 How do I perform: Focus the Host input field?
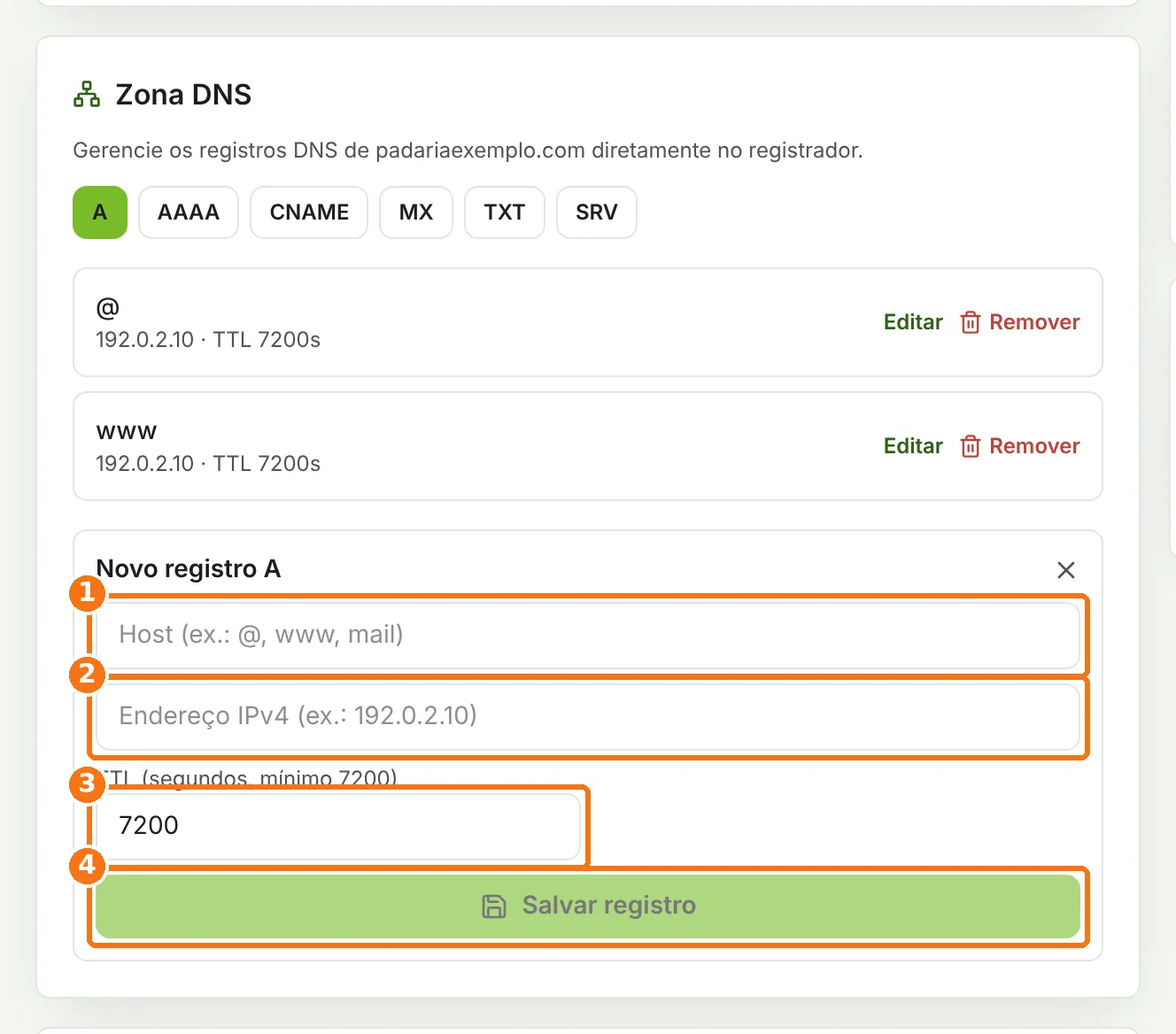[588, 635]
